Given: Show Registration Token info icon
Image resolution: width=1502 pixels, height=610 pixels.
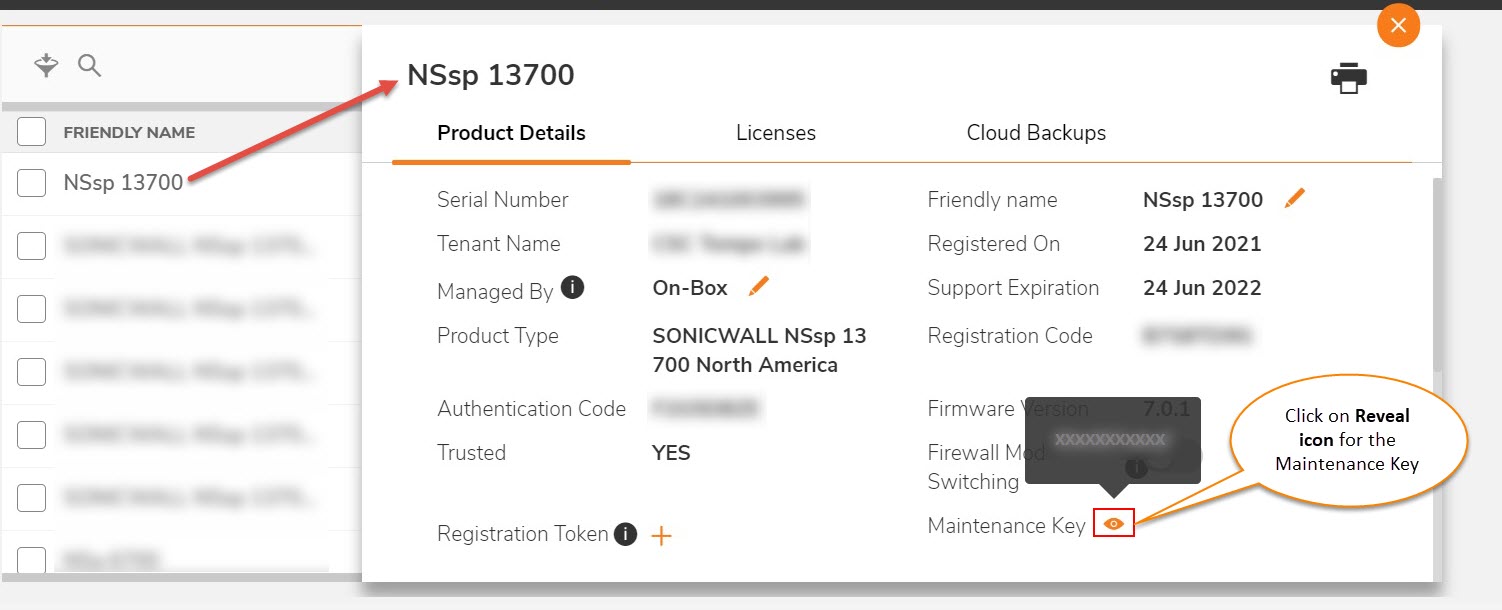Looking at the screenshot, I should (x=625, y=534).
